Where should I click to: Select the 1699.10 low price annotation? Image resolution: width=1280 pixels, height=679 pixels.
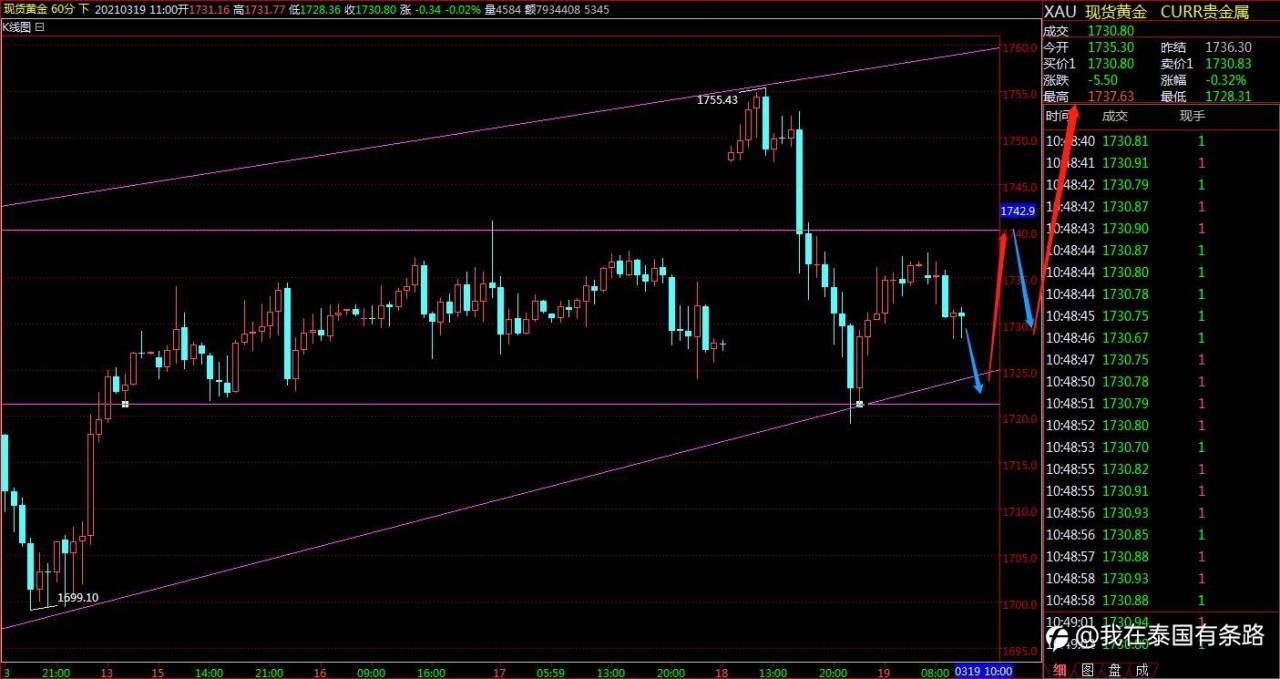point(78,598)
